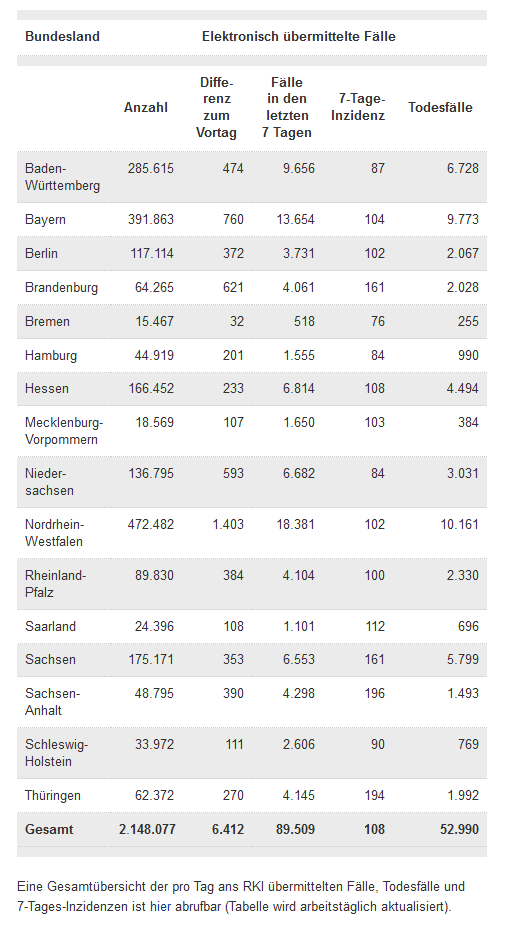
Task: Click Hamburg's death count 990
Action: pos(468,356)
